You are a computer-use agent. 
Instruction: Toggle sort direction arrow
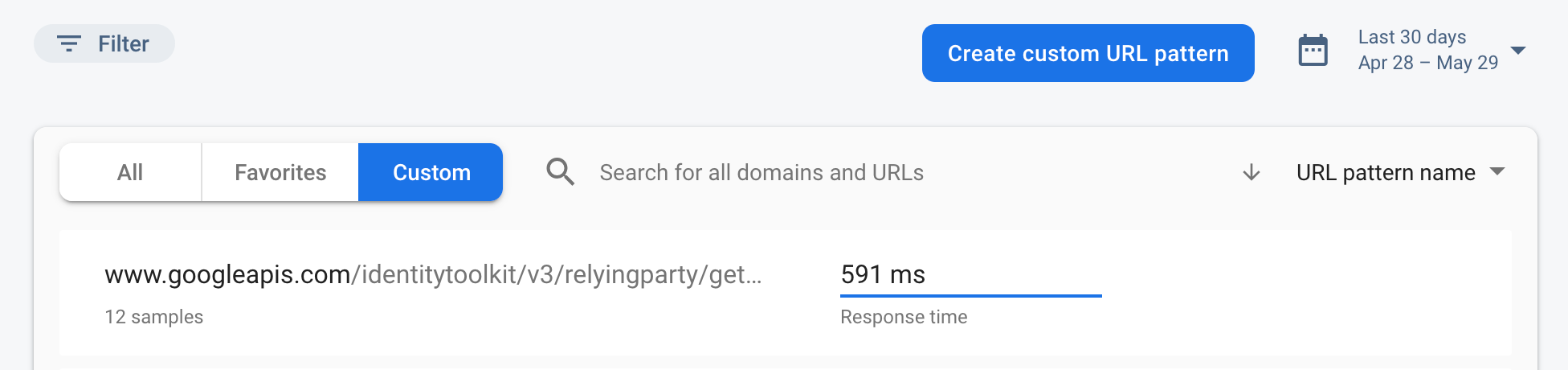pyautogui.click(x=1251, y=172)
